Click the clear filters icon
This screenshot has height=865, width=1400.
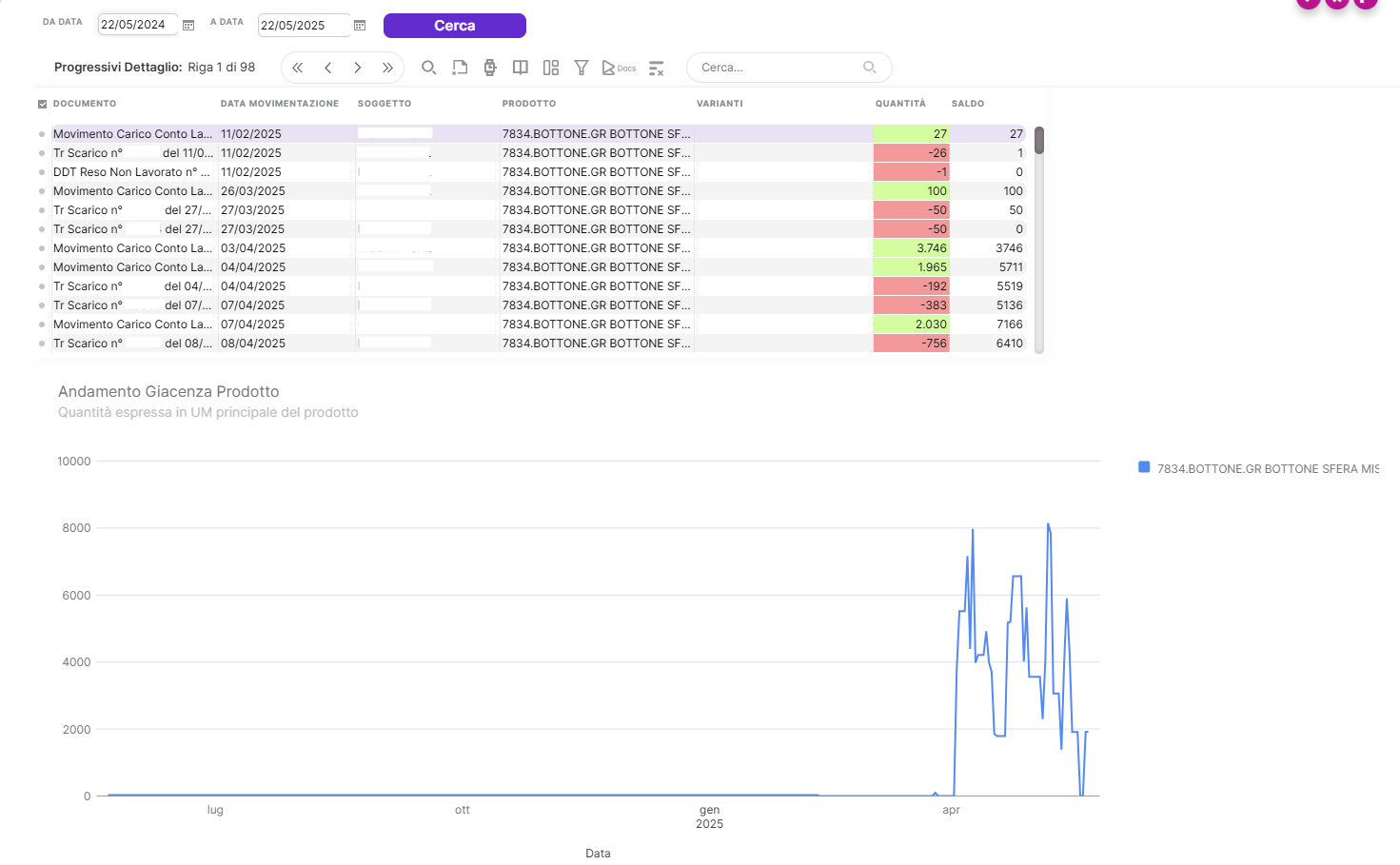click(x=656, y=68)
